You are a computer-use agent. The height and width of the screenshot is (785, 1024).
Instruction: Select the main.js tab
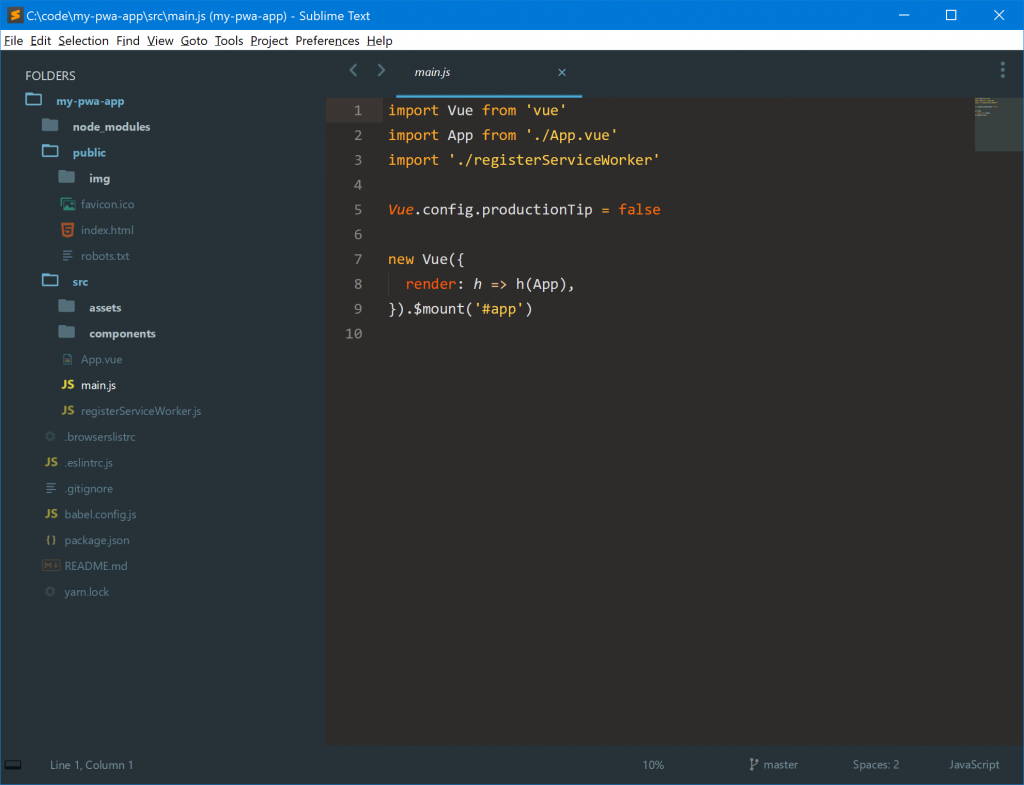pos(432,72)
